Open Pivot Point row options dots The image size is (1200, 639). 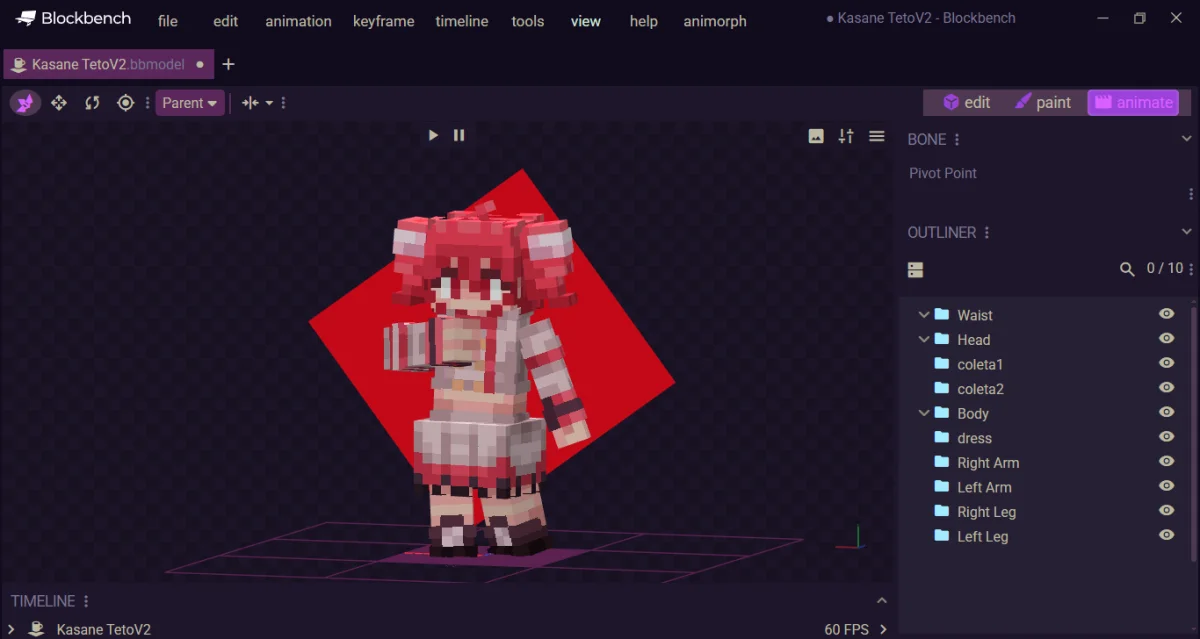click(x=1191, y=194)
